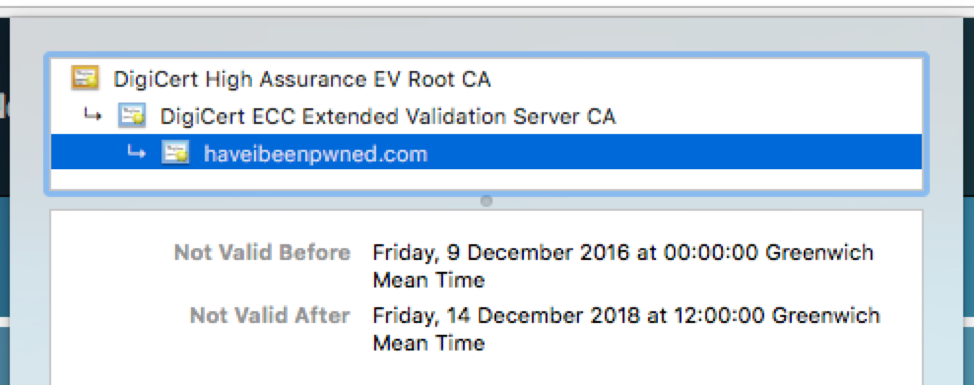974x385 pixels.
Task: Click the arrow beside haveibeenpwned.com
Action: click(x=135, y=152)
